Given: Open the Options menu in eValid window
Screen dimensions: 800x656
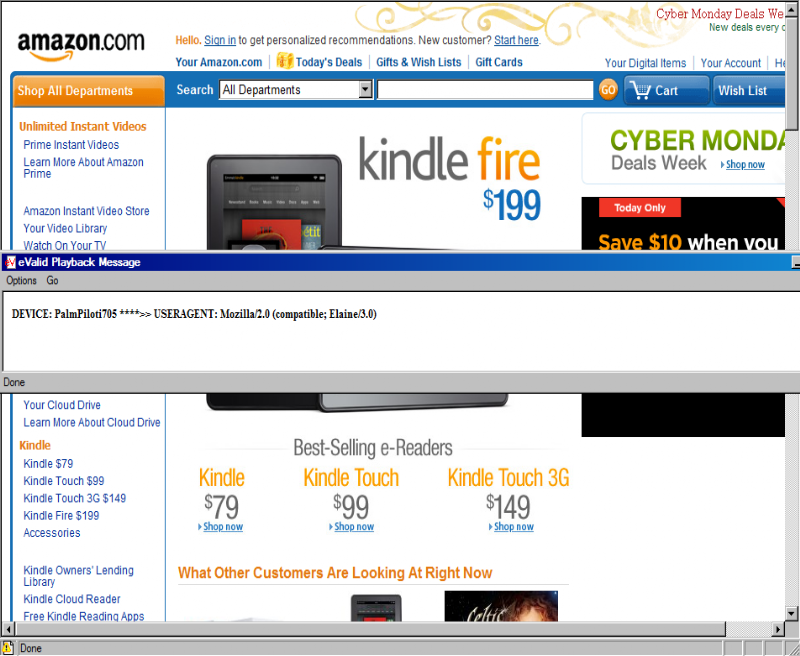Looking at the screenshot, I should (x=21, y=281).
